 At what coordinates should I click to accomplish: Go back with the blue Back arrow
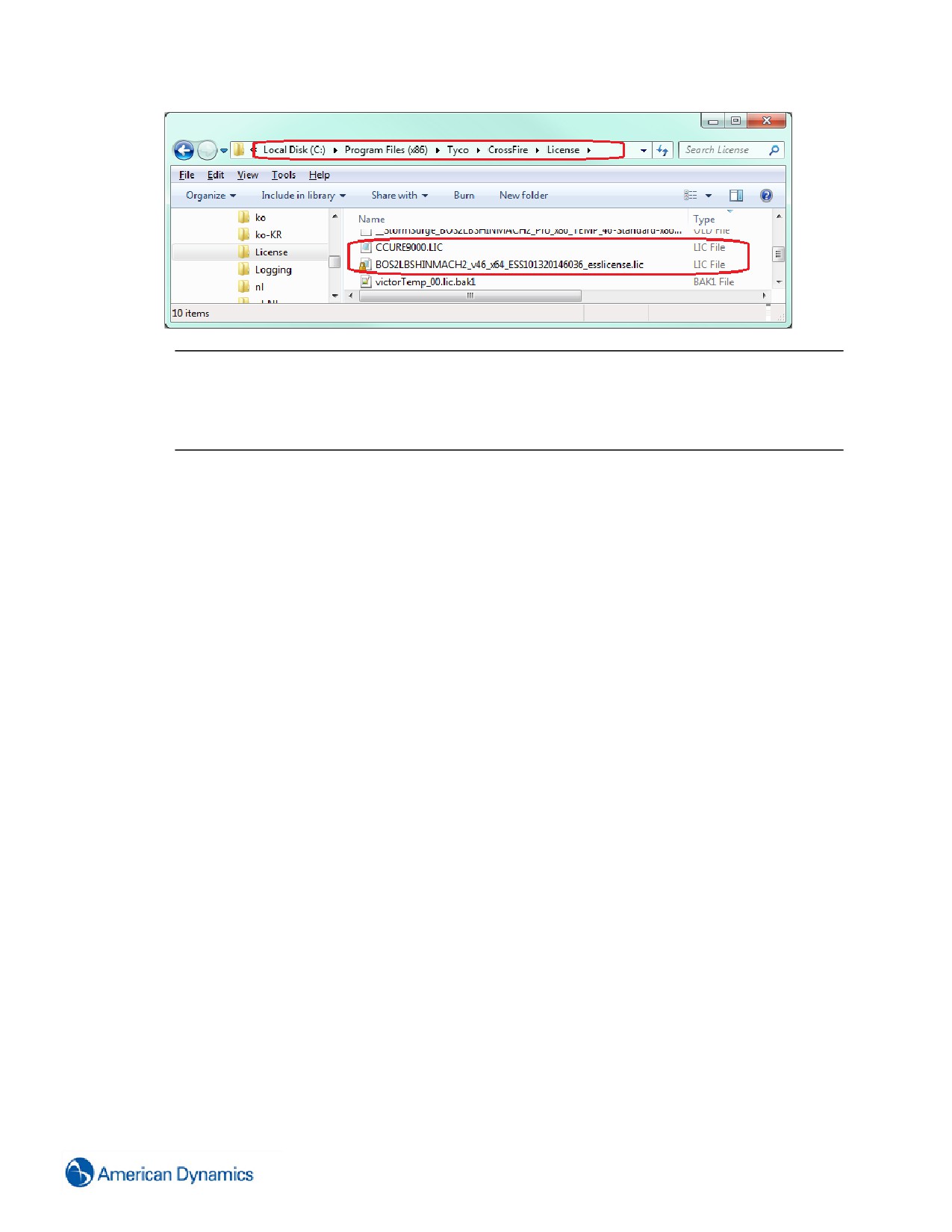pos(184,150)
